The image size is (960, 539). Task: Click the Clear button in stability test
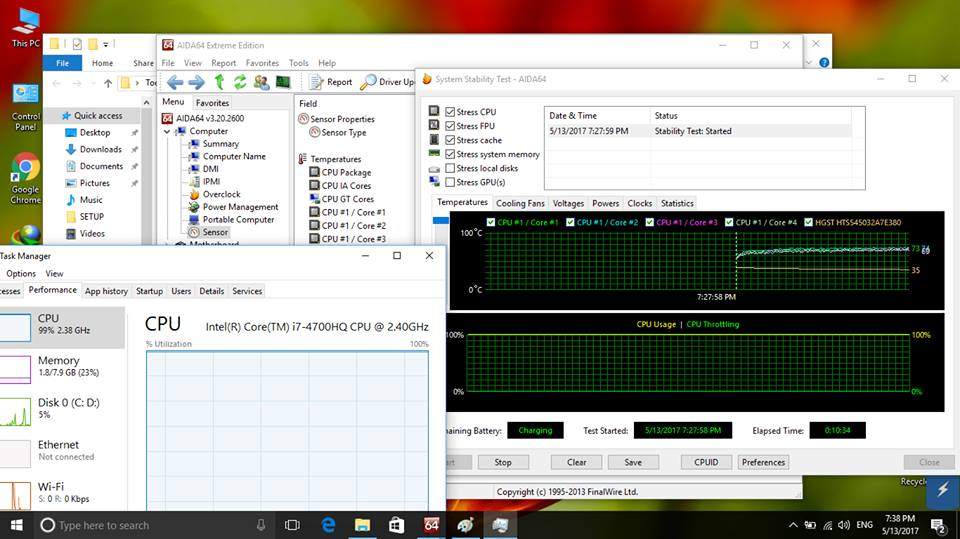point(576,462)
